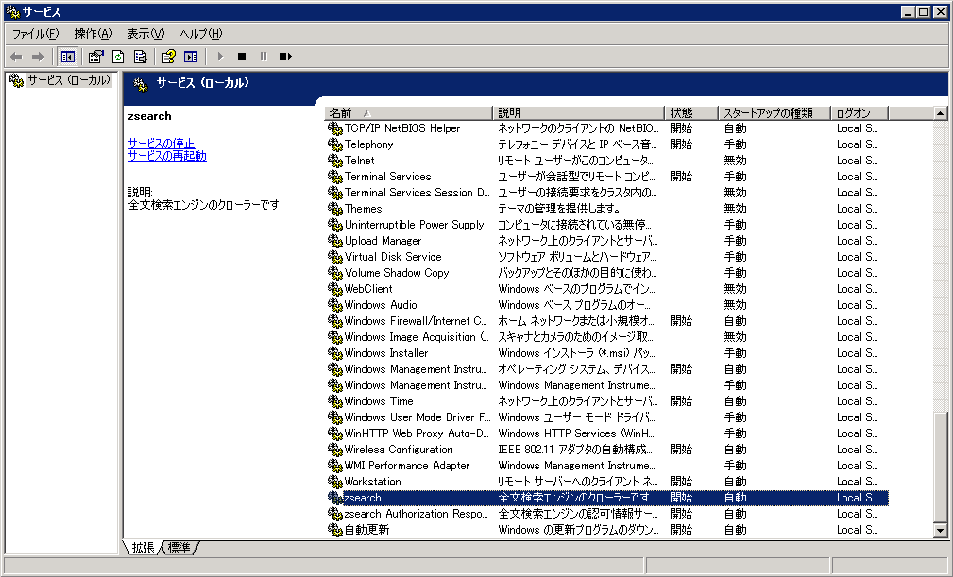Select WinHTTP Web Proxy Auto-D.. service
The image size is (953, 577).
[607, 433]
